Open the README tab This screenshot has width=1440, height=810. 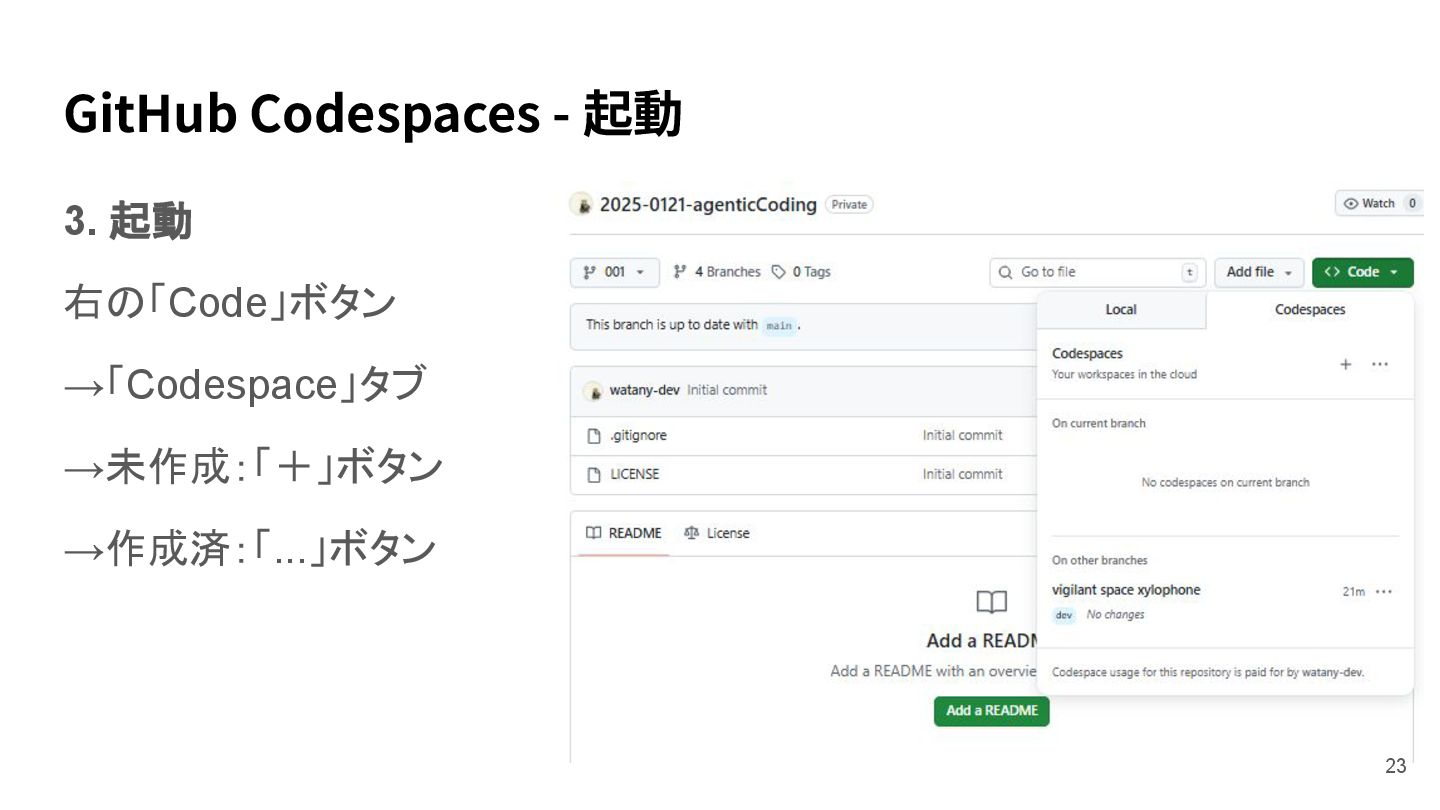tap(624, 533)
